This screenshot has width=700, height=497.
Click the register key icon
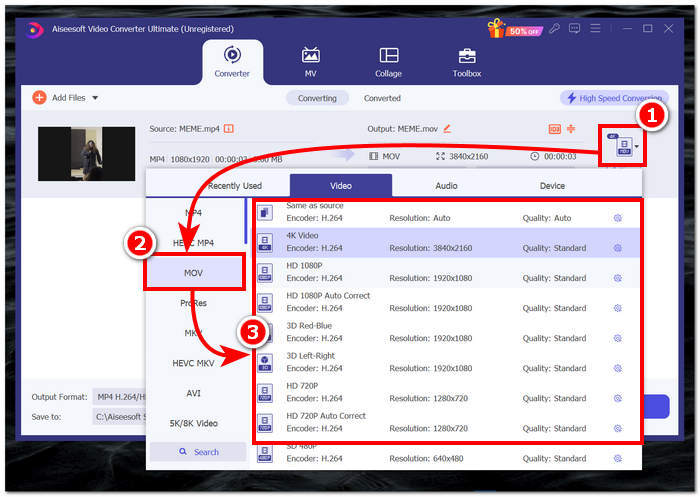[554, 29]
